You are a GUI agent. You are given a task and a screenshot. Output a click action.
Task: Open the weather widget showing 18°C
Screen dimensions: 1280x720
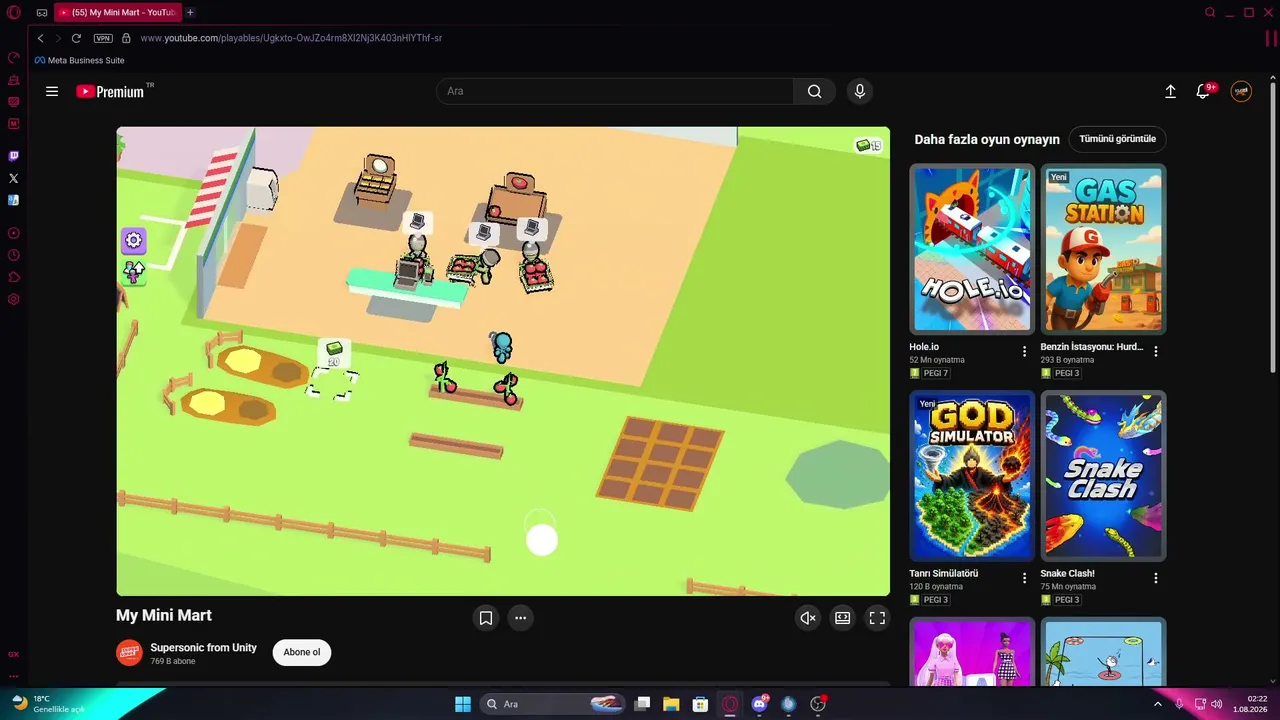pos(50,704)
